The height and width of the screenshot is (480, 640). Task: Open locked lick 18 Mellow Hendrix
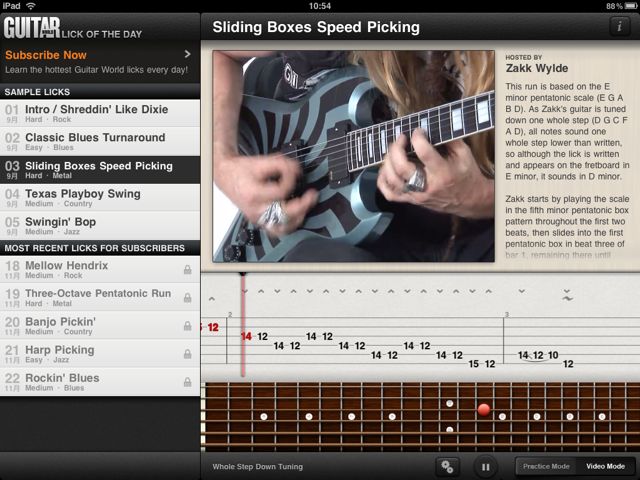(100, 269)
